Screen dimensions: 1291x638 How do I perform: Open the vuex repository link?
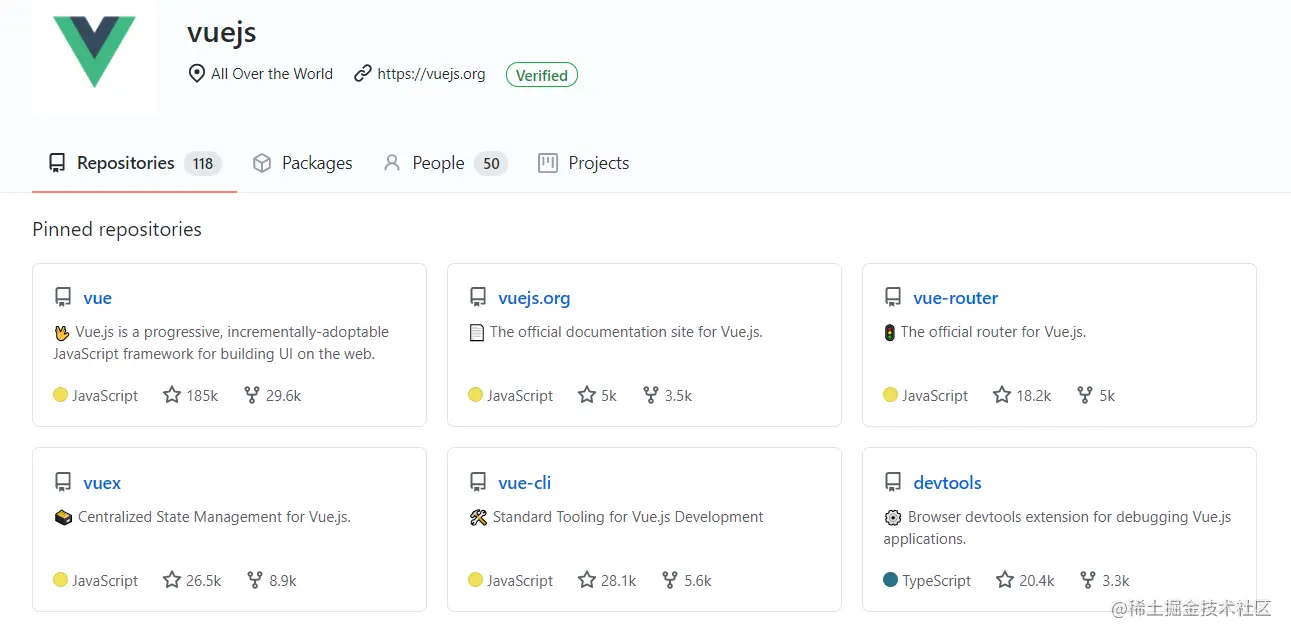102,483
